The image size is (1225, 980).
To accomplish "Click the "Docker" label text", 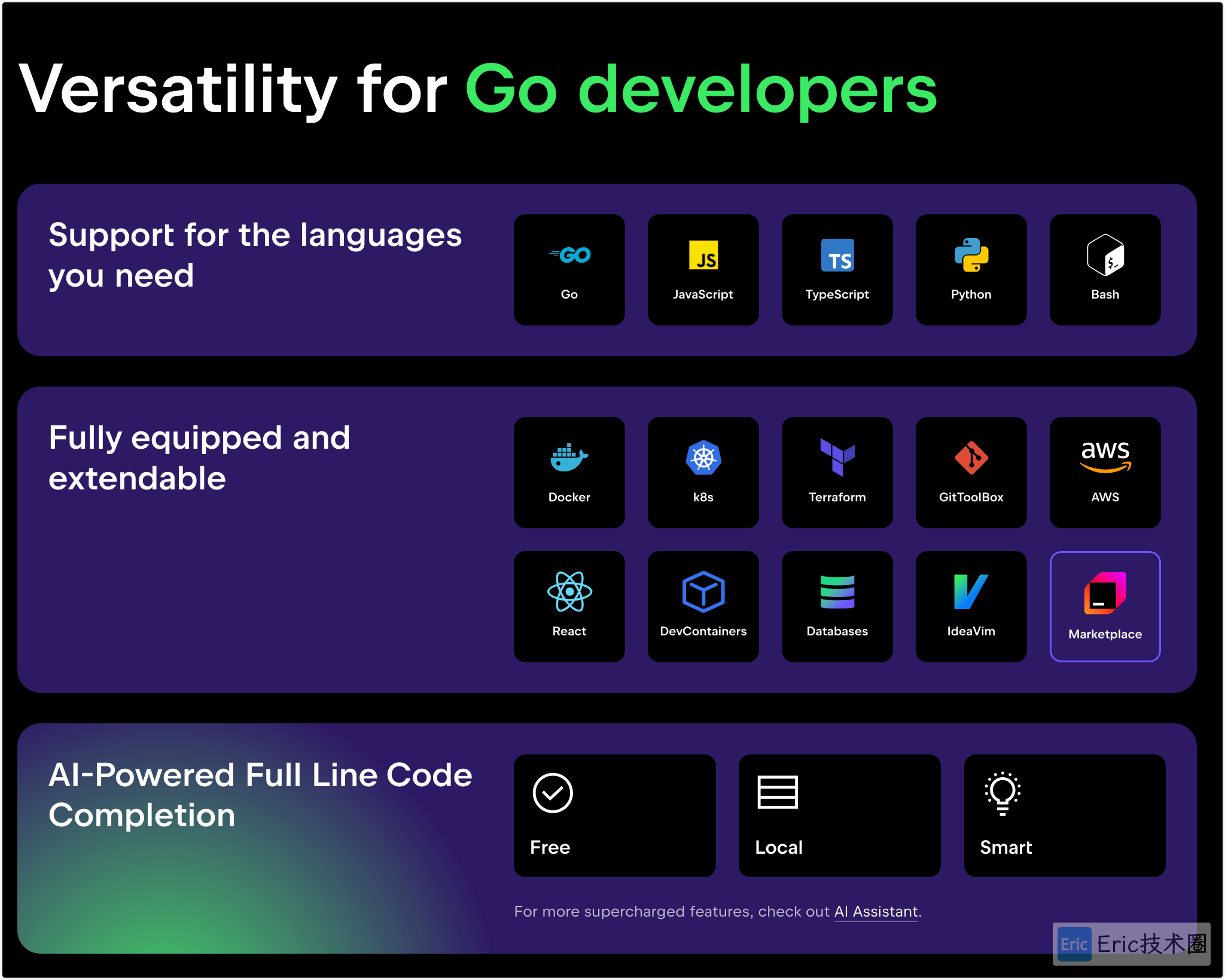I will point(569,497).
